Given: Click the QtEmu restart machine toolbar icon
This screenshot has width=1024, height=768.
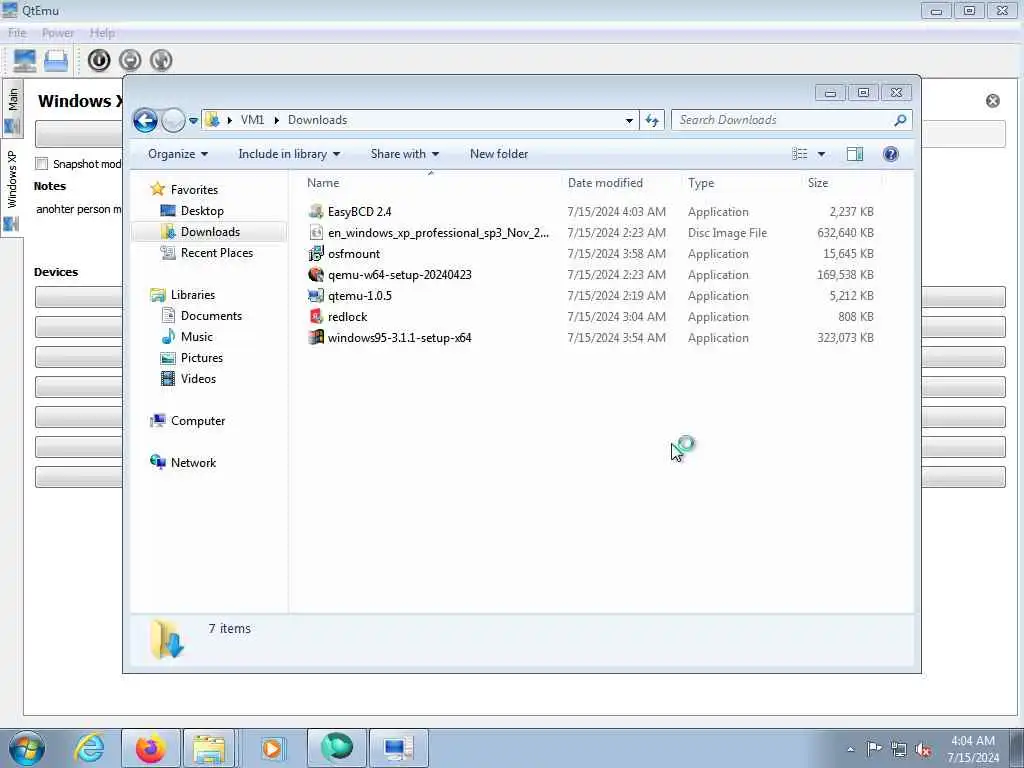Looking at the screenshot, I should (x=161, y=61).
